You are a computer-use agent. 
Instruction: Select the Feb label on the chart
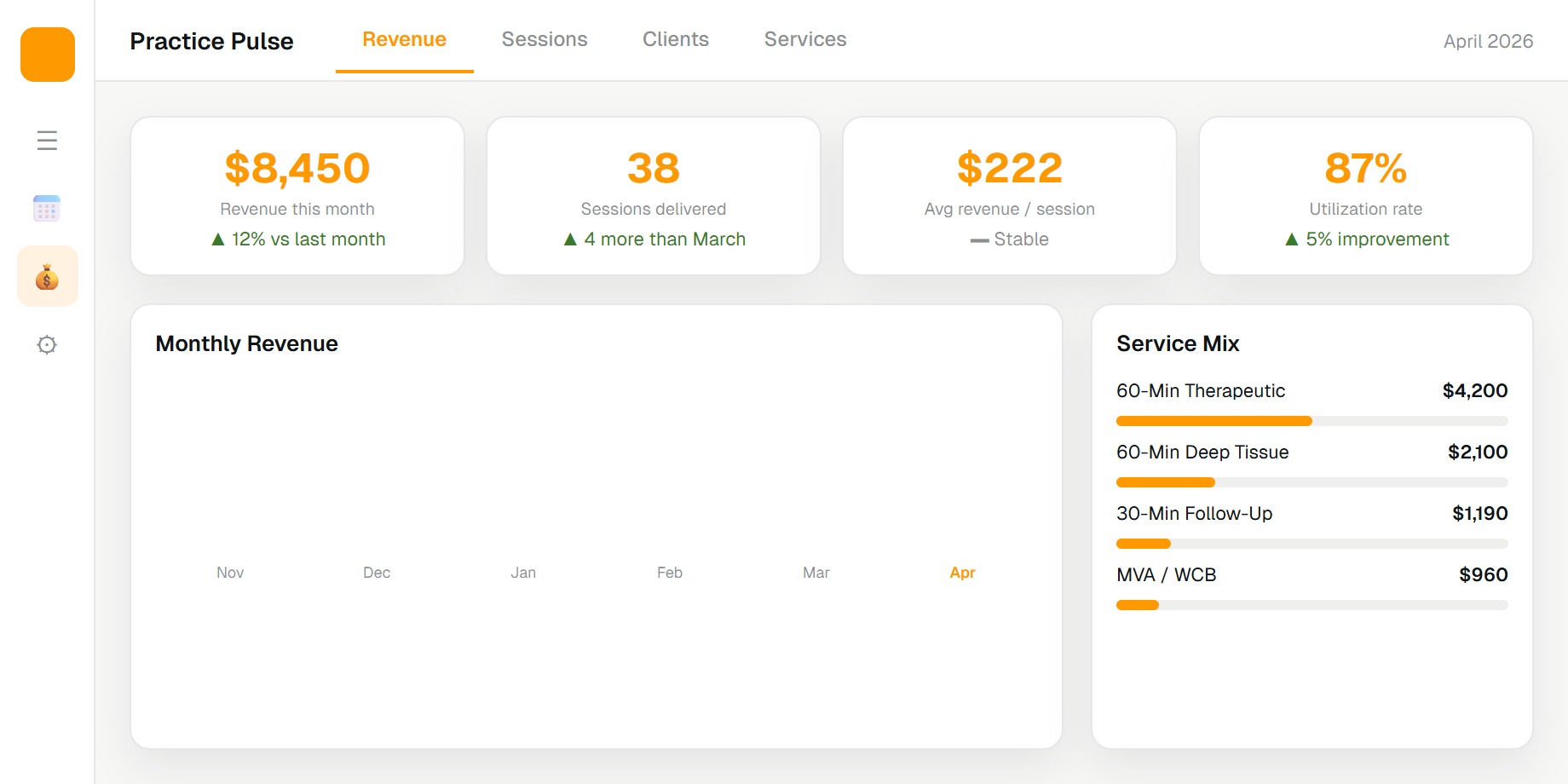coord(670,573)
